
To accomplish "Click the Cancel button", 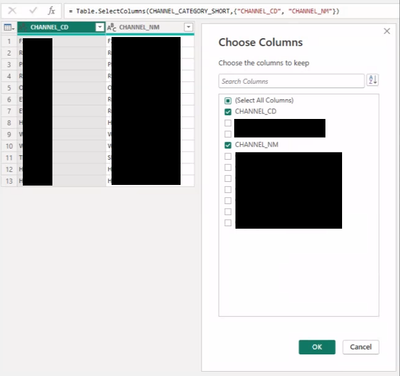I will tap(361, 347).
